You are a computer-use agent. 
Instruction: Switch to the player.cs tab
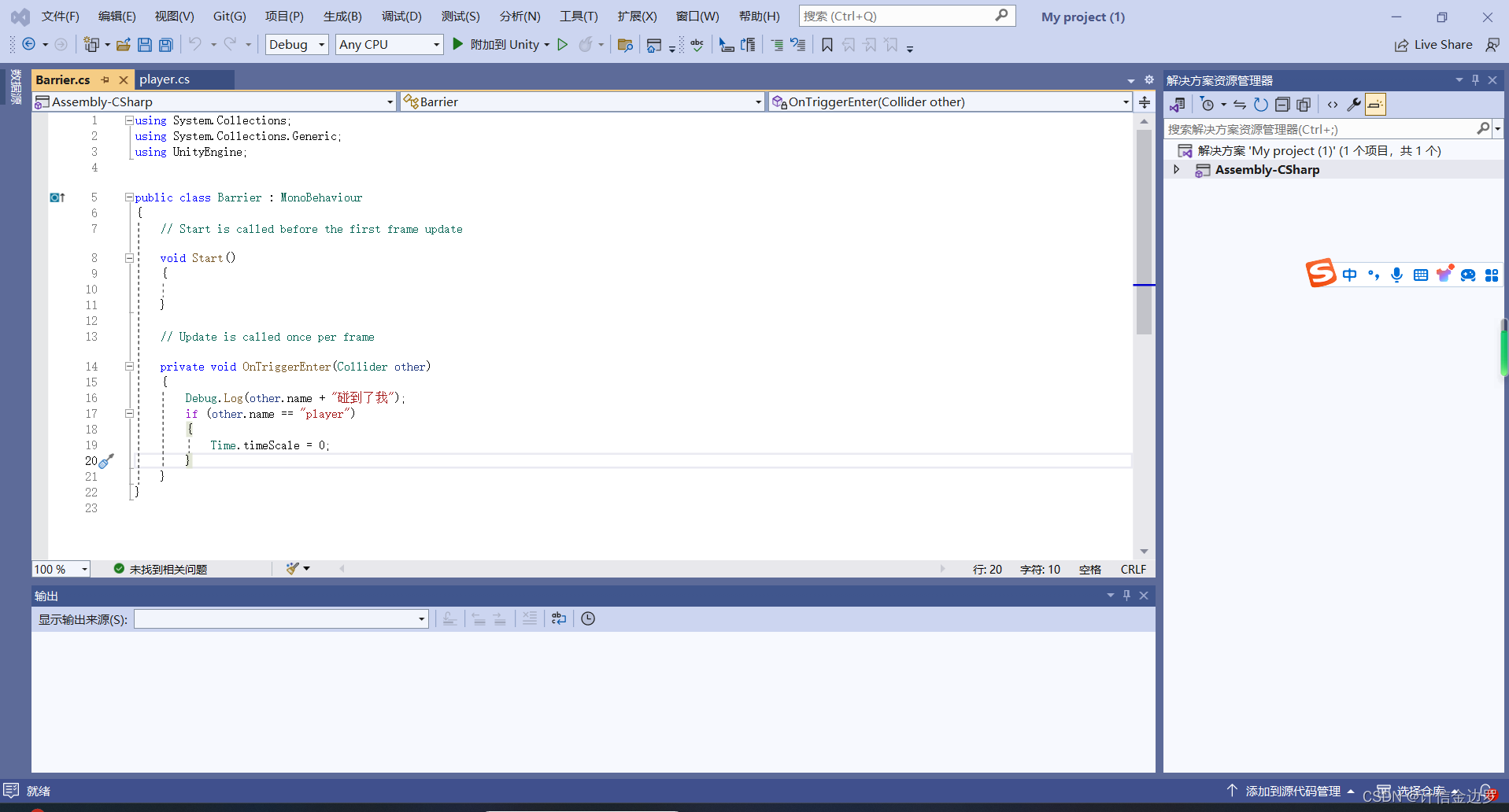(165, 79)
